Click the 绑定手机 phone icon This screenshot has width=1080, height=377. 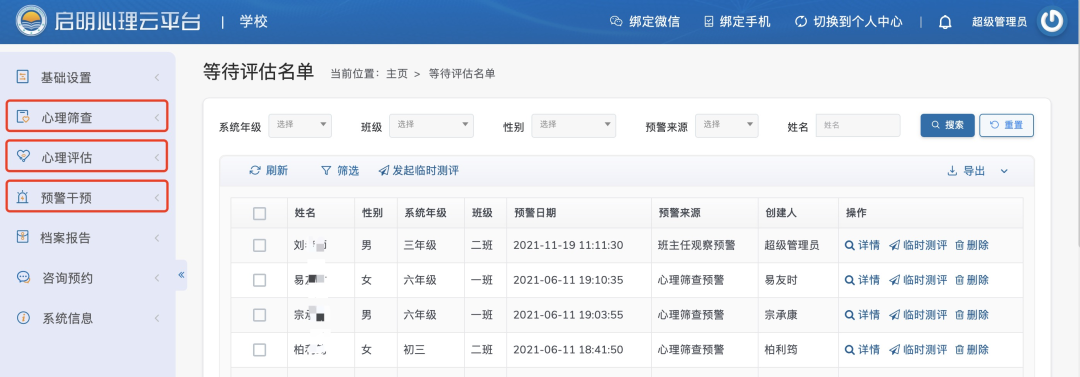709,21
